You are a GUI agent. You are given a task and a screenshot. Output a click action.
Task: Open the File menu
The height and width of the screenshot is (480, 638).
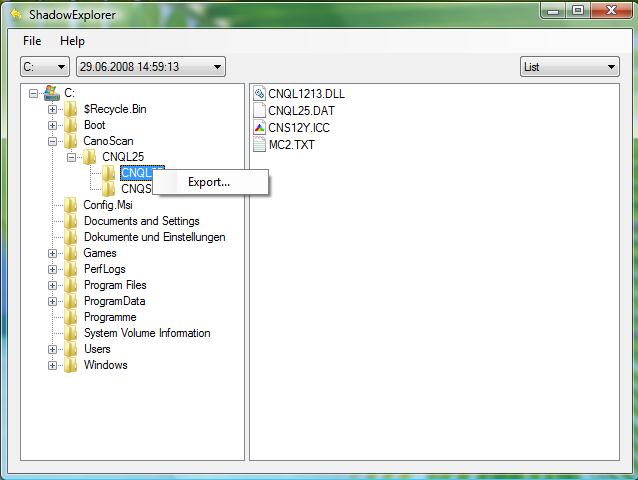click(32, 41)
